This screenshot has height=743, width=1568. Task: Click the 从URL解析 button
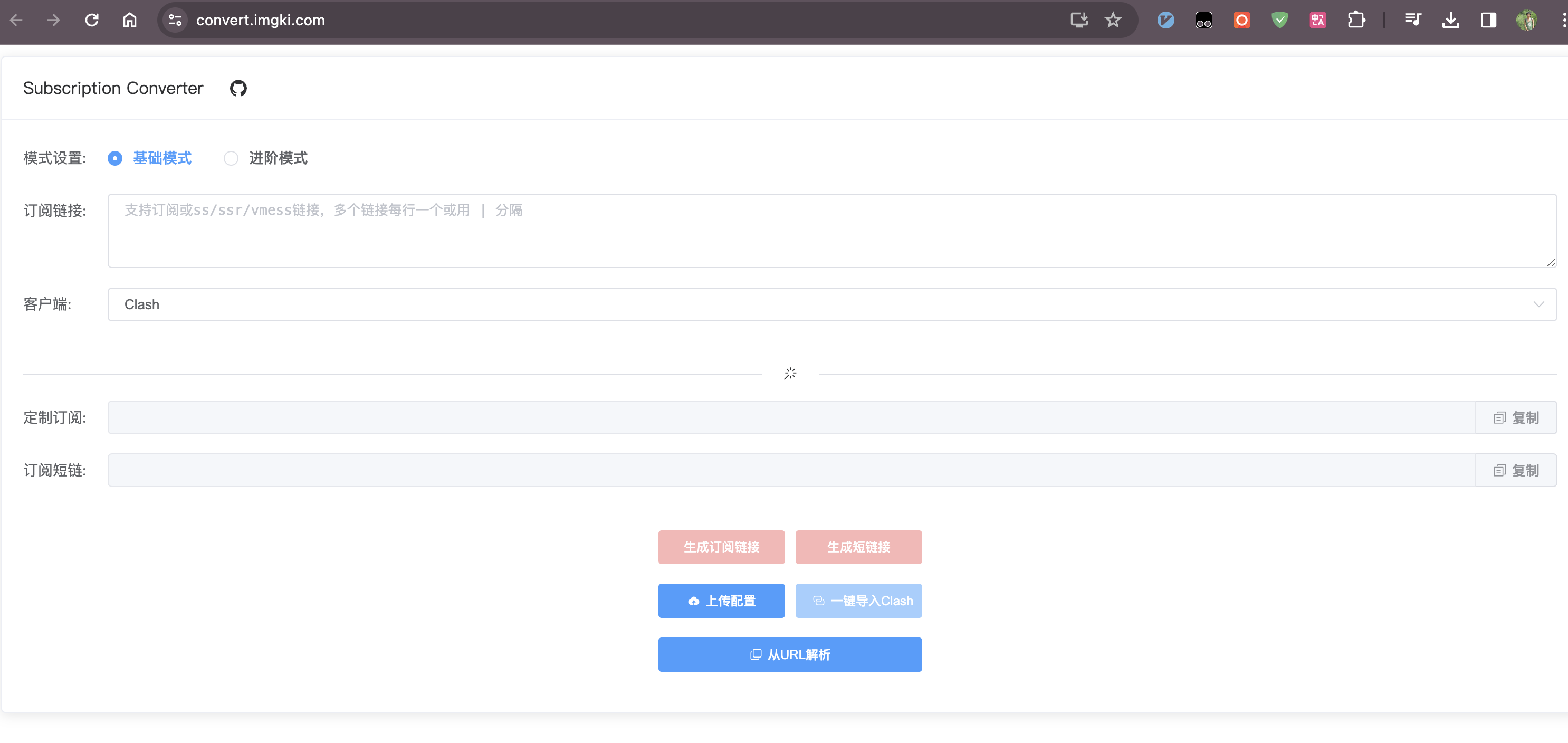(x=789, y=654)
